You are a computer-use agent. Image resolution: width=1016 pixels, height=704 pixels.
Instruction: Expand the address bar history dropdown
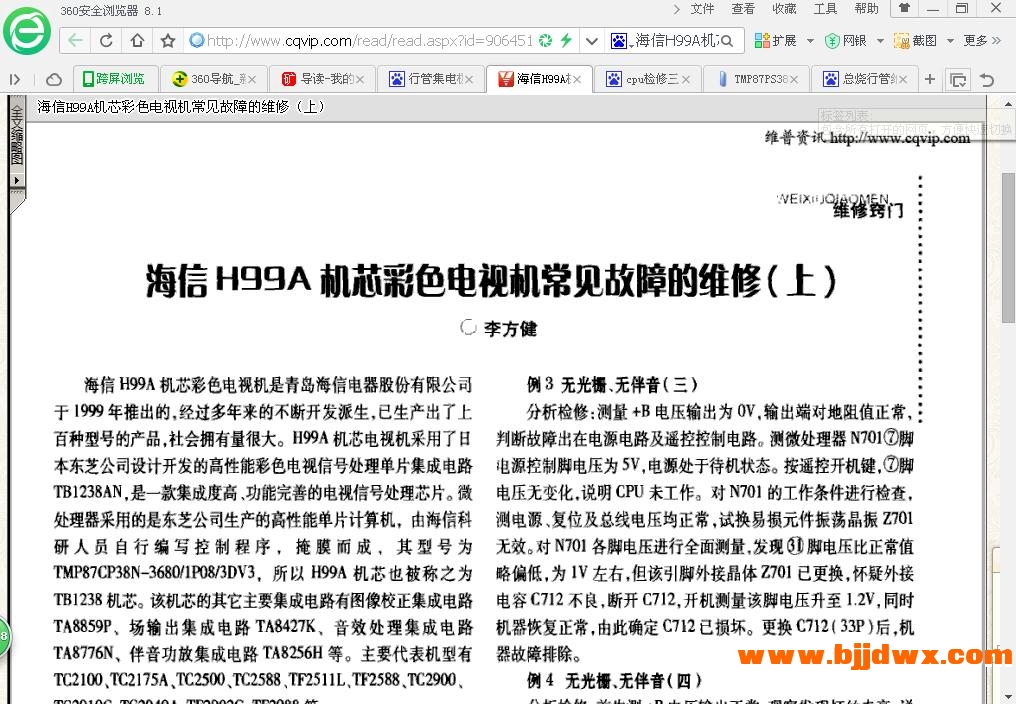point(591,41)
